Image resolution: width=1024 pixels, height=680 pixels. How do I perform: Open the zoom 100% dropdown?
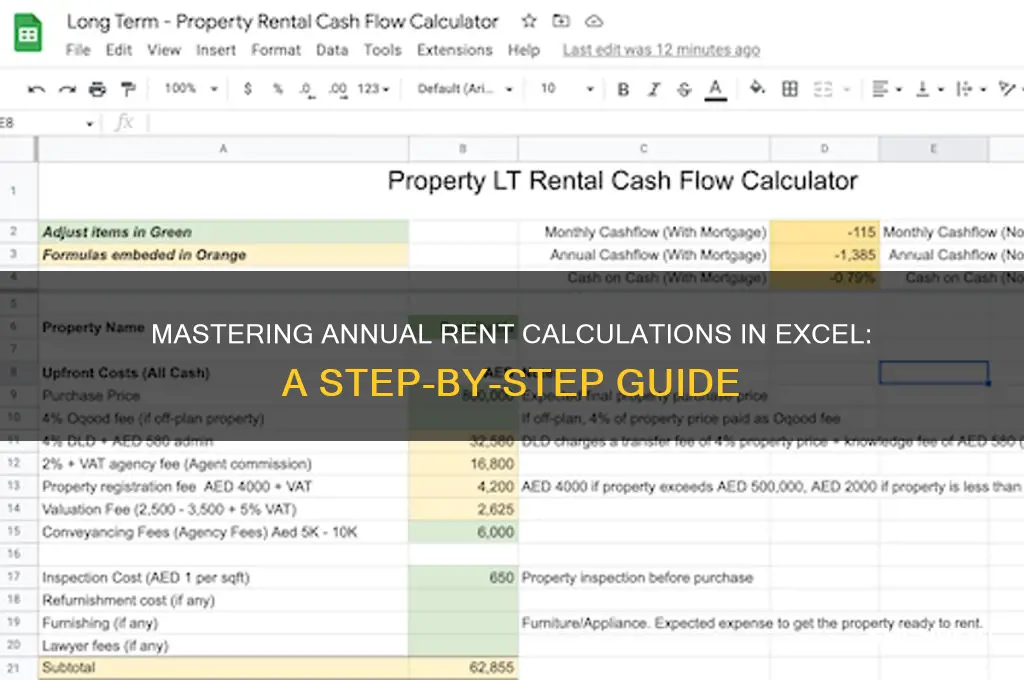tap(191, 88)
